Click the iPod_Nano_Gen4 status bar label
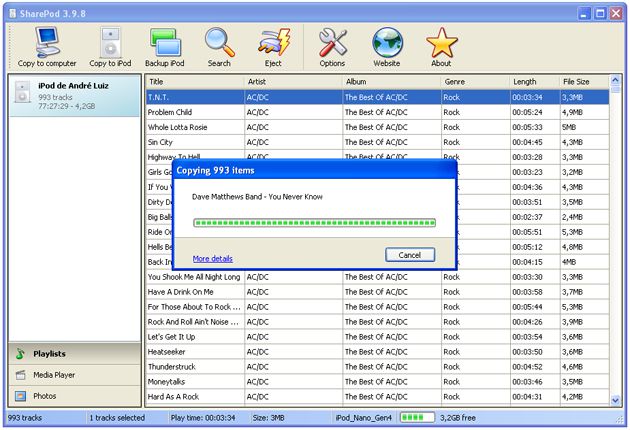 pos(364,418)
